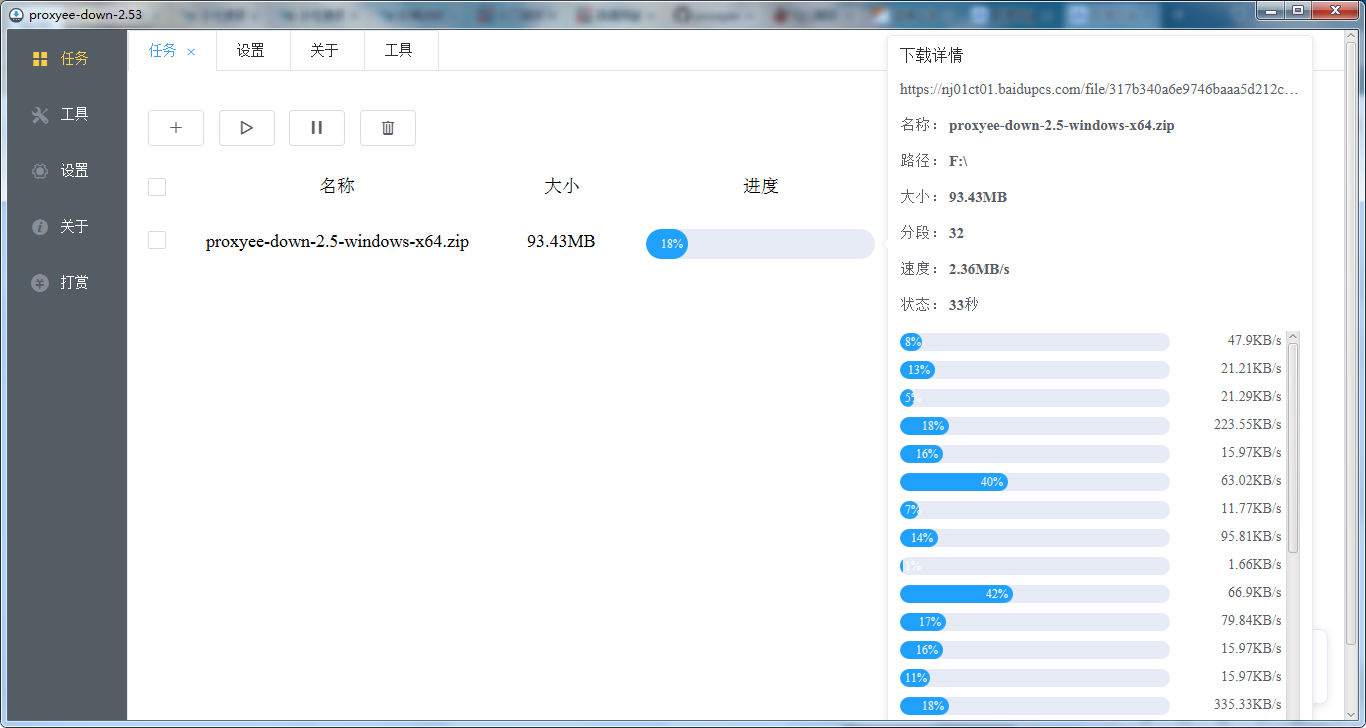Screen dimensions: 1366x728
Task: Click the 17% segment progress bar
Action: point(1035,622)
